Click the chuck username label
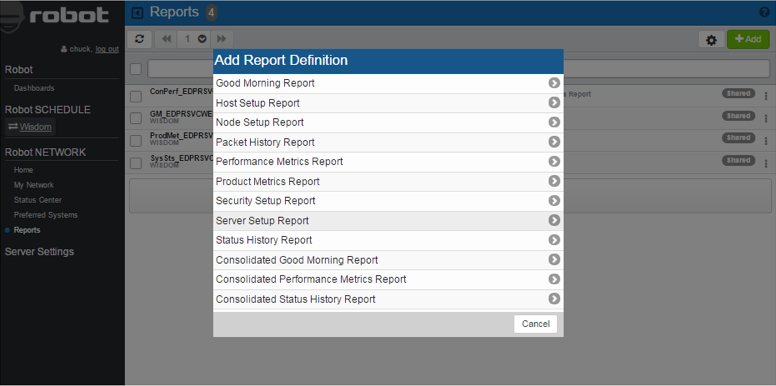 pyautogui.click(x=80, y=49)
